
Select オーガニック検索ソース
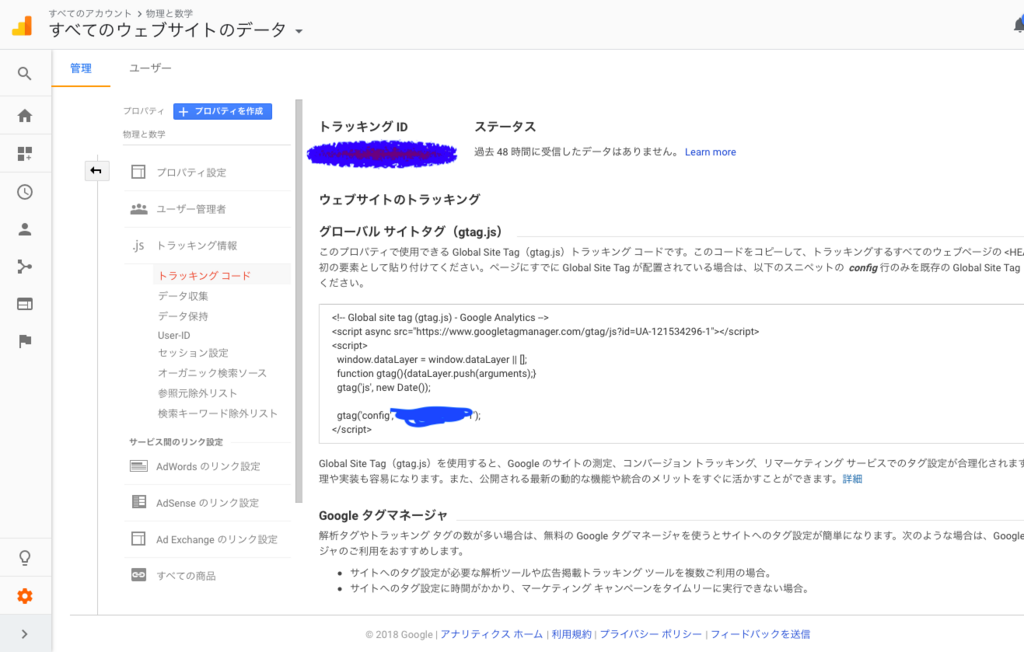[x=212, y=373]
